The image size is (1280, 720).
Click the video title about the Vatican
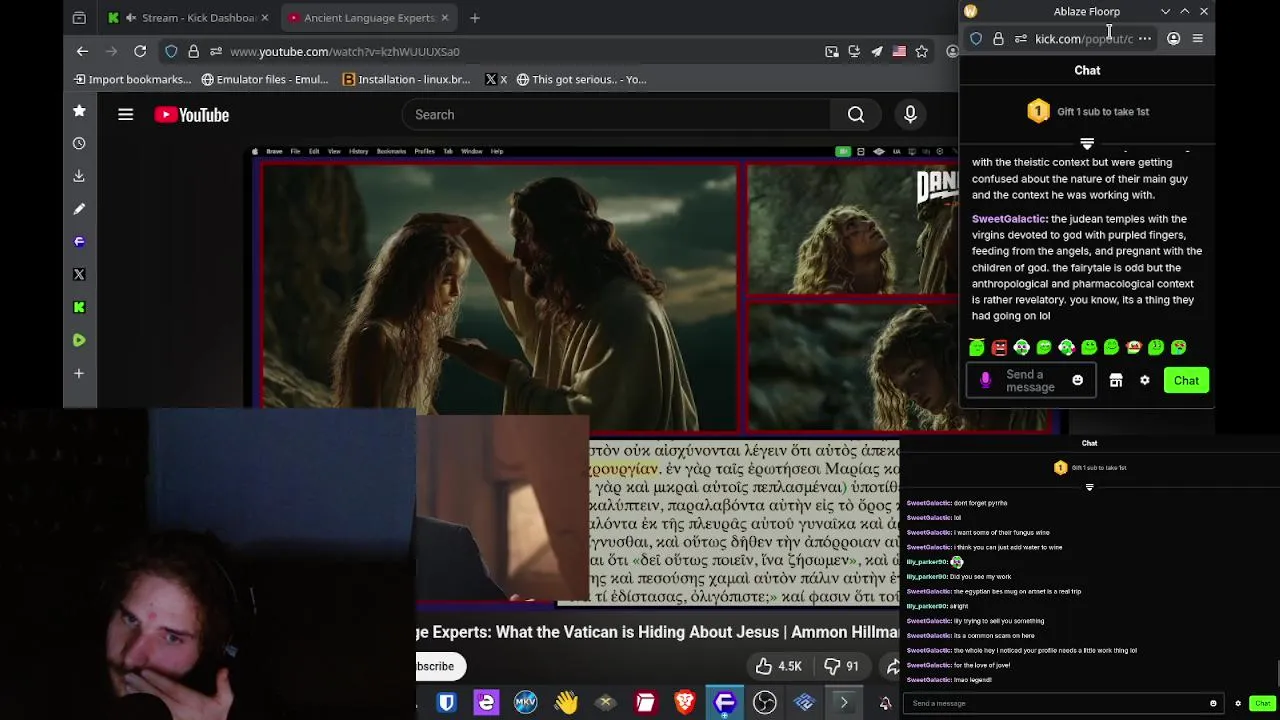[657, 632]
